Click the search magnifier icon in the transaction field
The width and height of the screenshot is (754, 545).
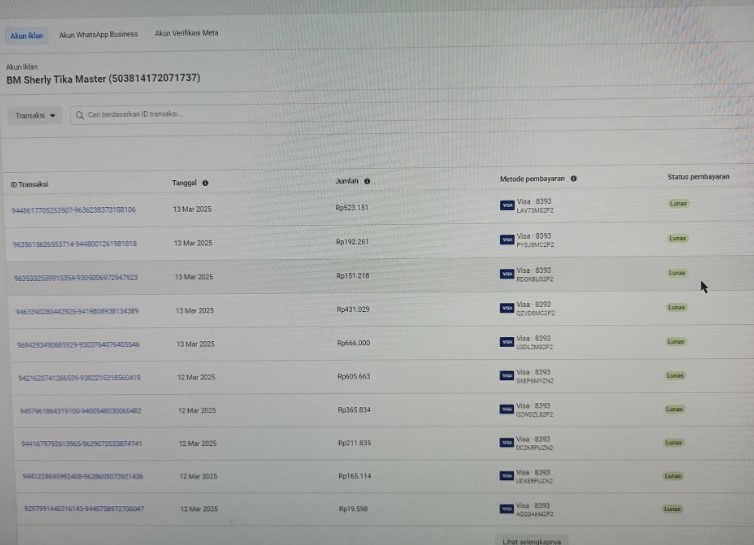point(79,115)
